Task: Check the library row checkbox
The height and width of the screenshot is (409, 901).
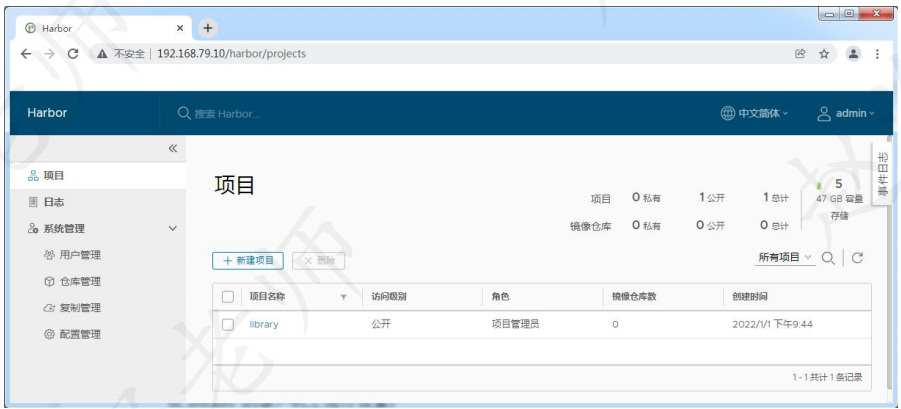Action: tap(228, 325)
